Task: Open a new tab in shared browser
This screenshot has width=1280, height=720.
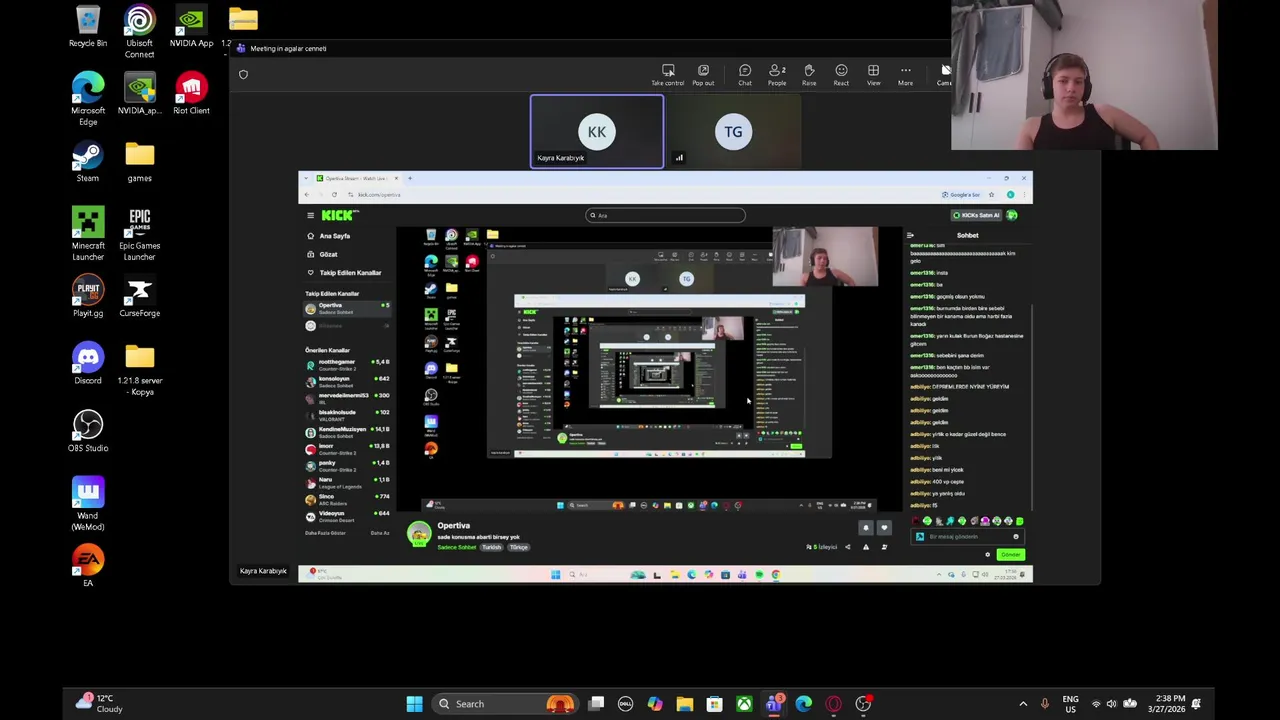Action: (409, 178)
